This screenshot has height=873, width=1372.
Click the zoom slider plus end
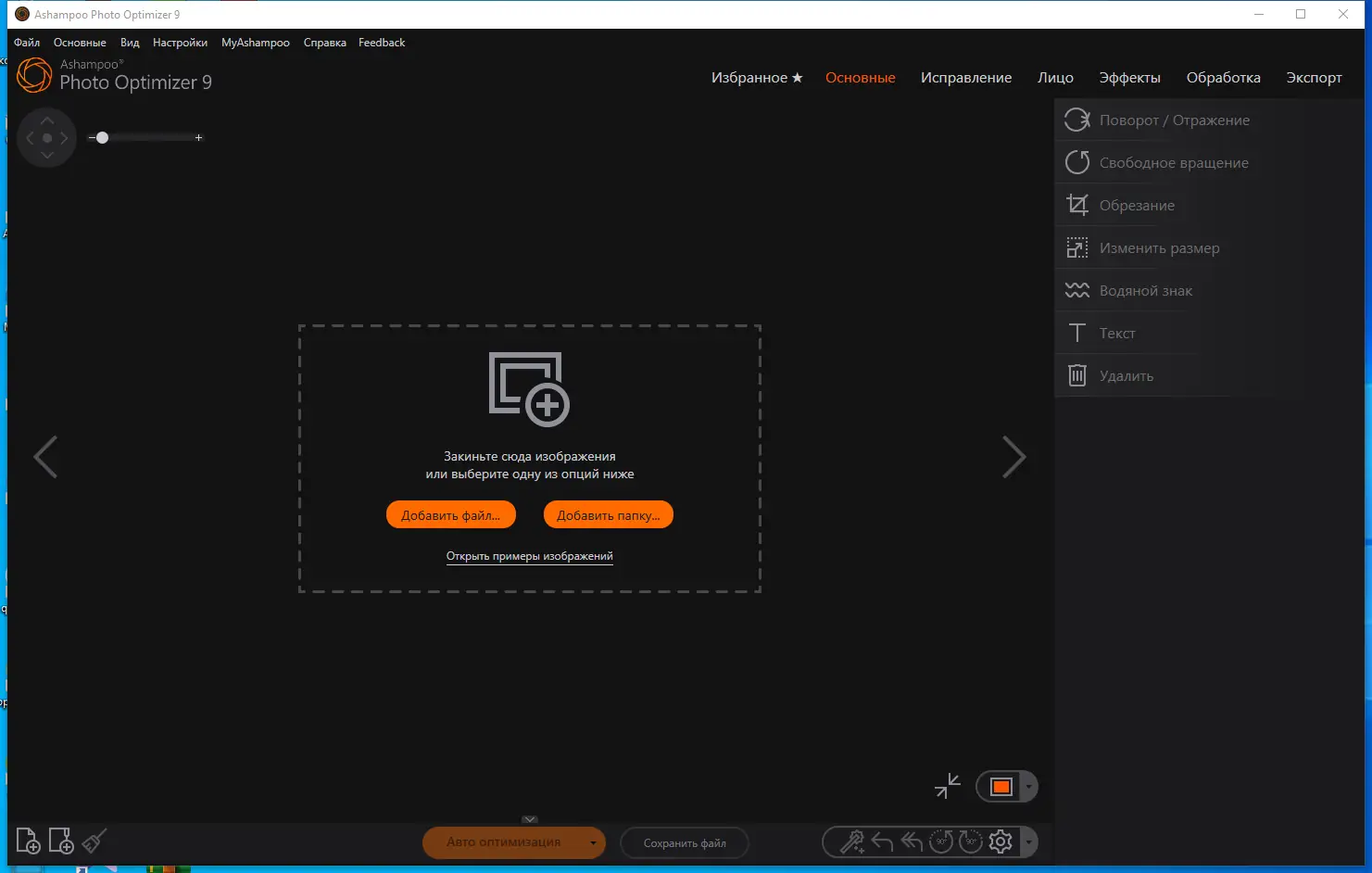click(x=198, y=138)
